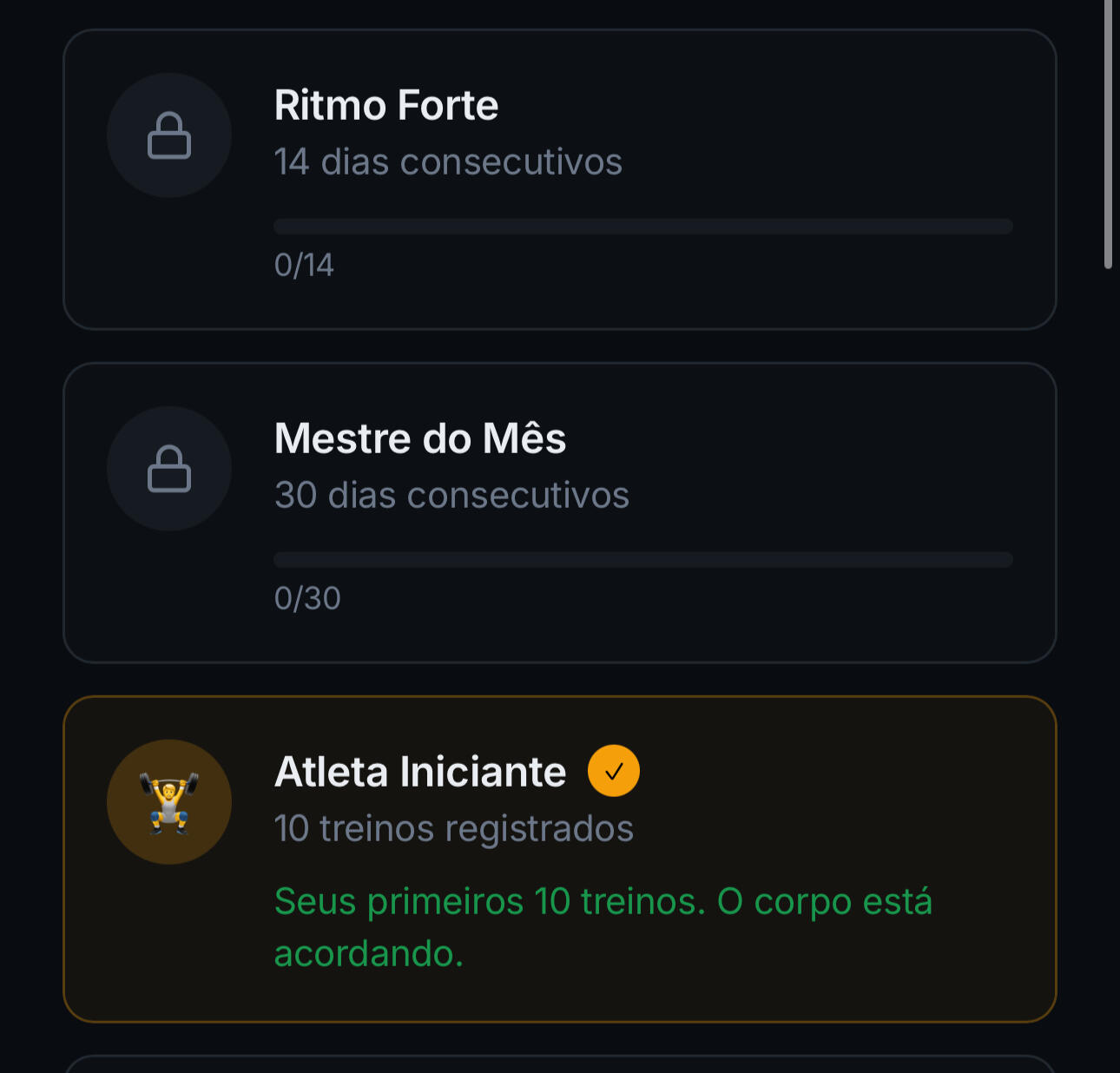1120x1073 pixels.
Task: Click the 0/30 progress counter
Action: pyautogui.click(x=307, y=599)
